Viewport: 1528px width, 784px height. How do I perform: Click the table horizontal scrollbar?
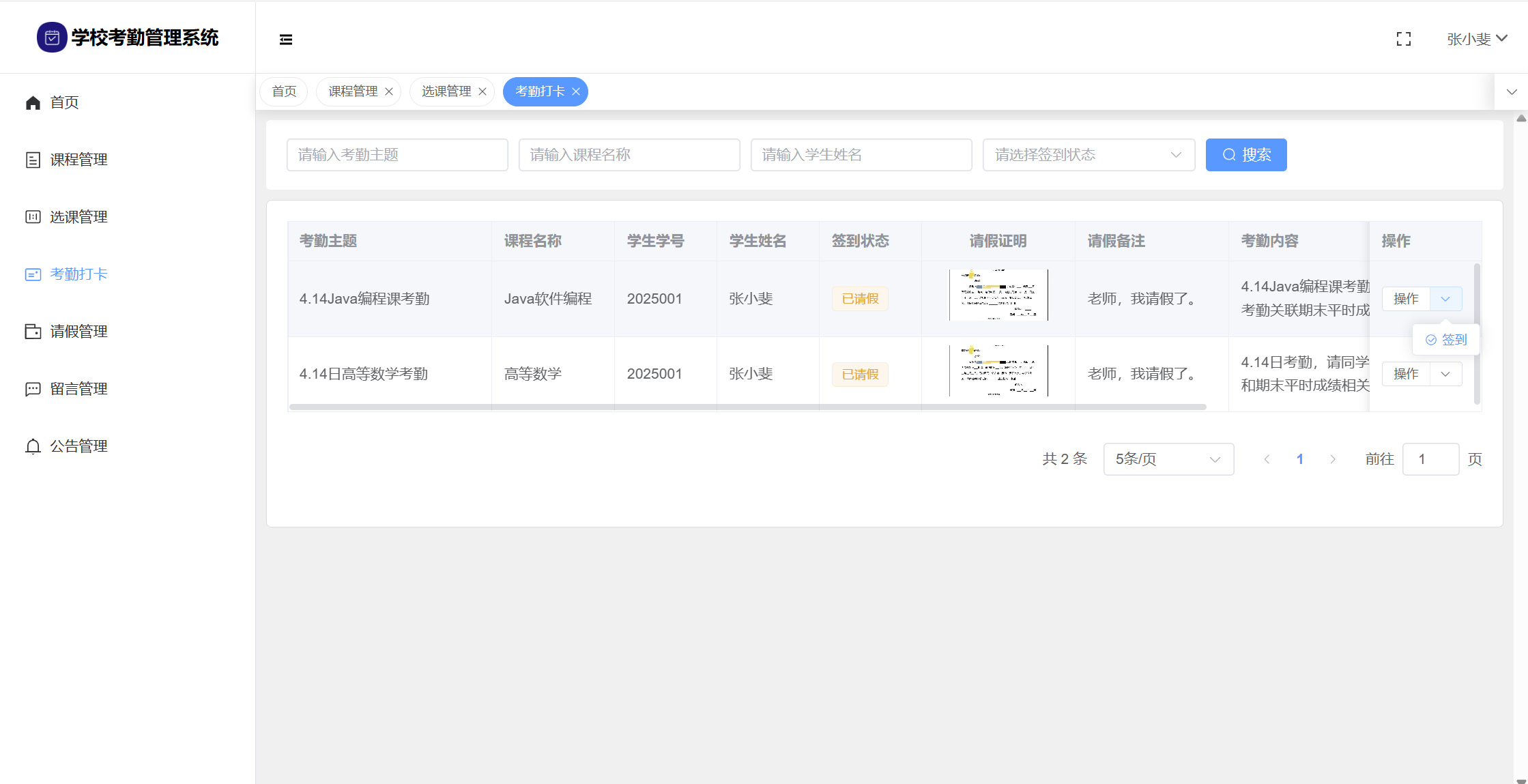(x=747, y=407)
